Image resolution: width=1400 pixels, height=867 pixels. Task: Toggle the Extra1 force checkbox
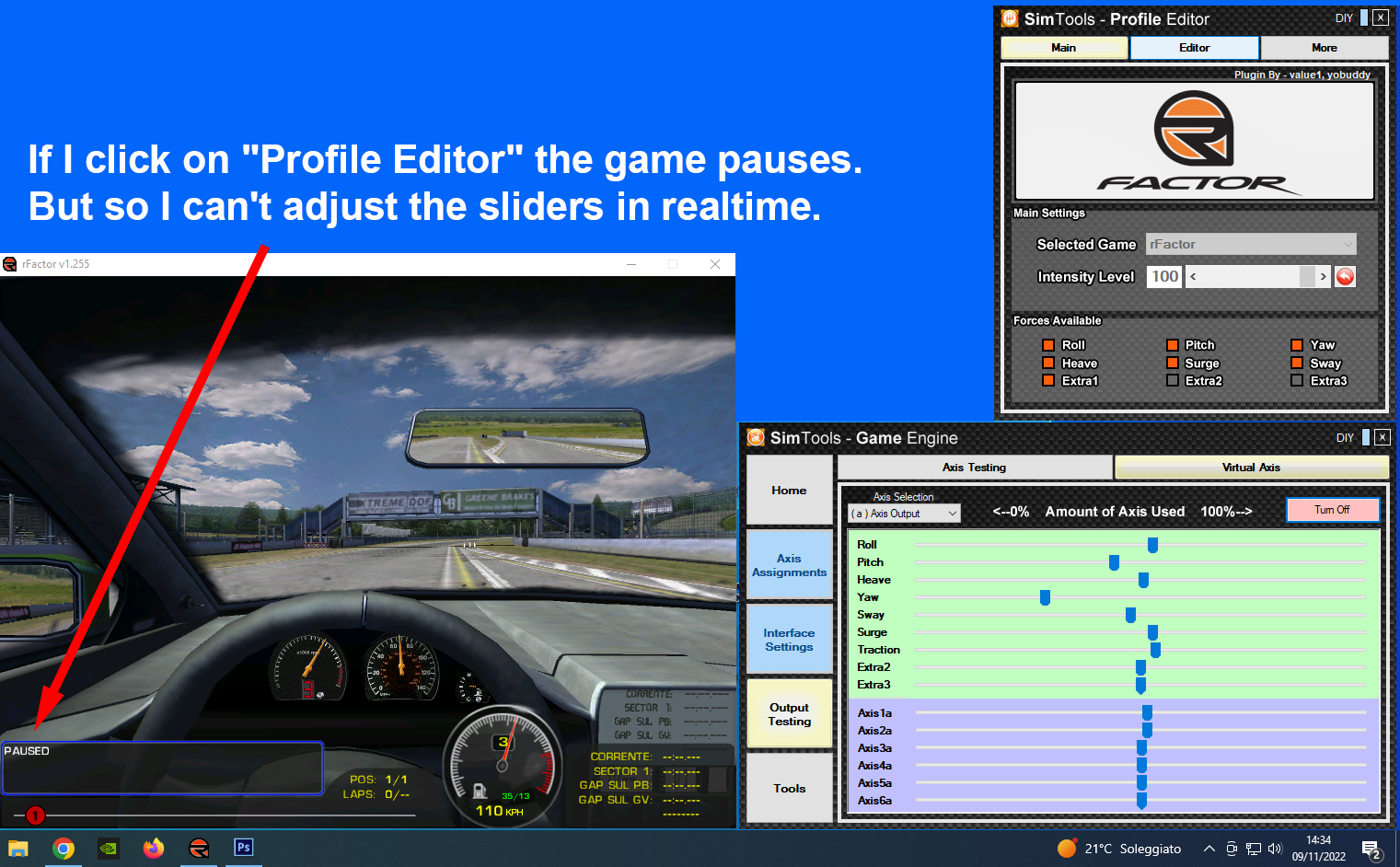(1047, 380)
